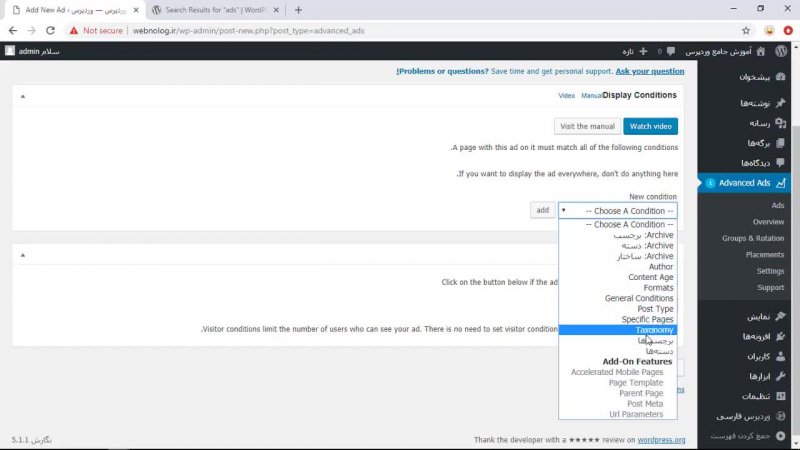
Task: Reload the page using browser refresh icon
Action: coord(53,30)
